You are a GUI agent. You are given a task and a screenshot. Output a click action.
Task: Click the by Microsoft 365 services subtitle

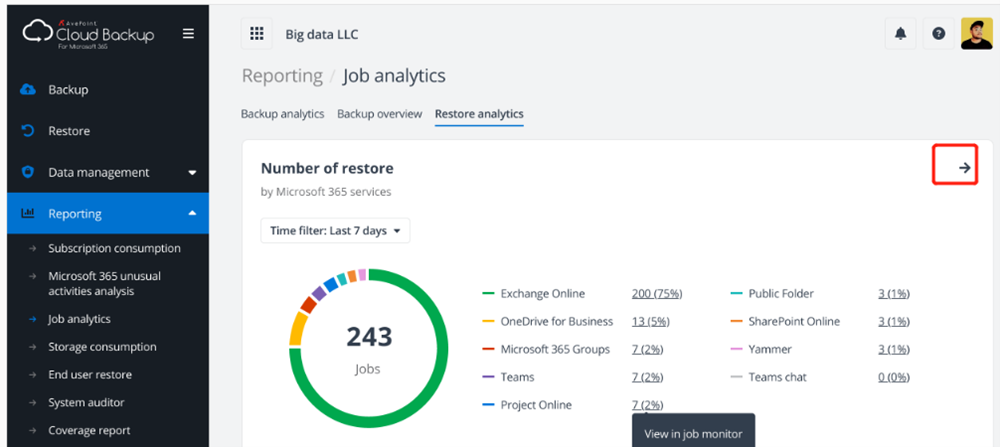326,192
